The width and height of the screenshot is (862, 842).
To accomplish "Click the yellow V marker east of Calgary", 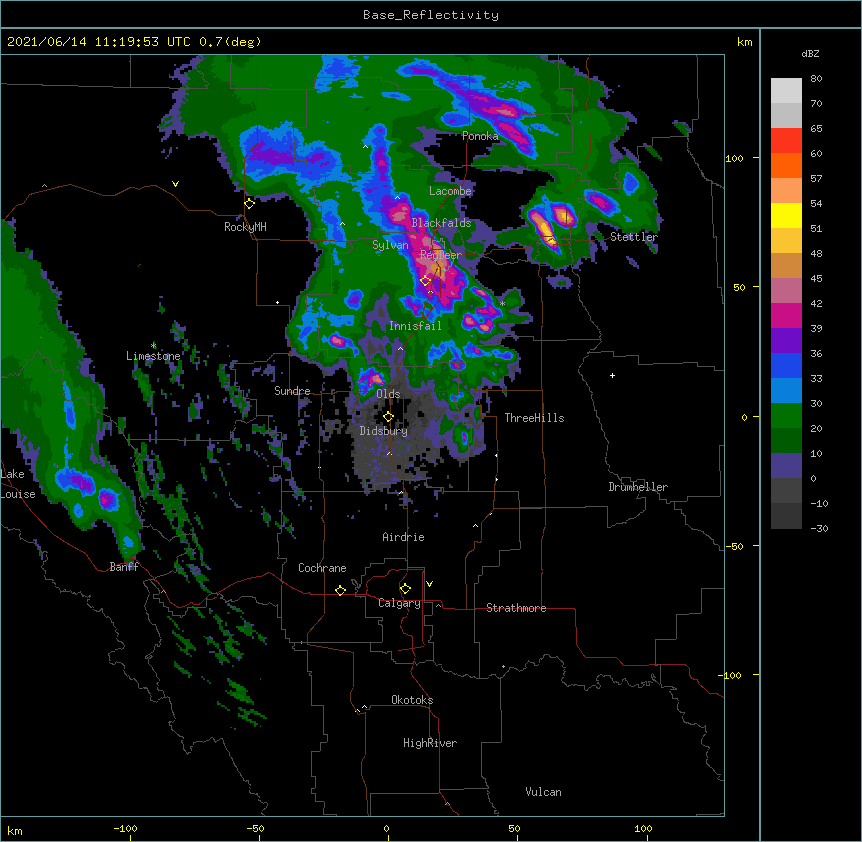I will [429, 584].
